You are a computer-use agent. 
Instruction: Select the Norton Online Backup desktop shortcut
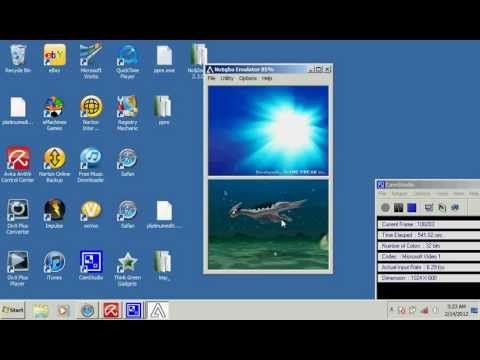point(55,165)
